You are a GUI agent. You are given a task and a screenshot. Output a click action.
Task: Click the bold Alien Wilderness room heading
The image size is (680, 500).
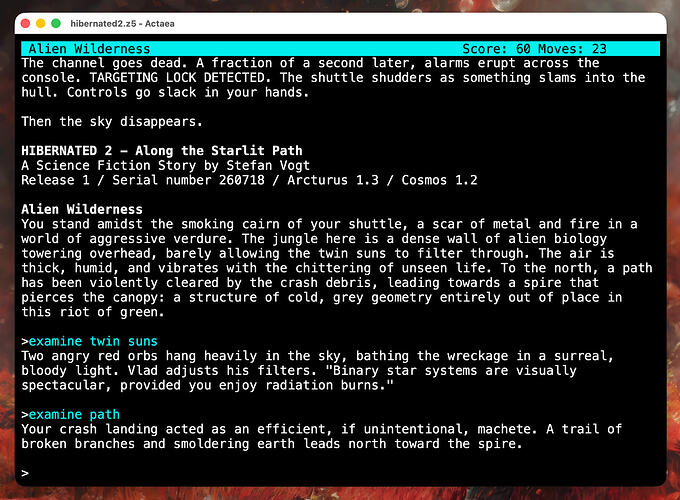point(82,209)
